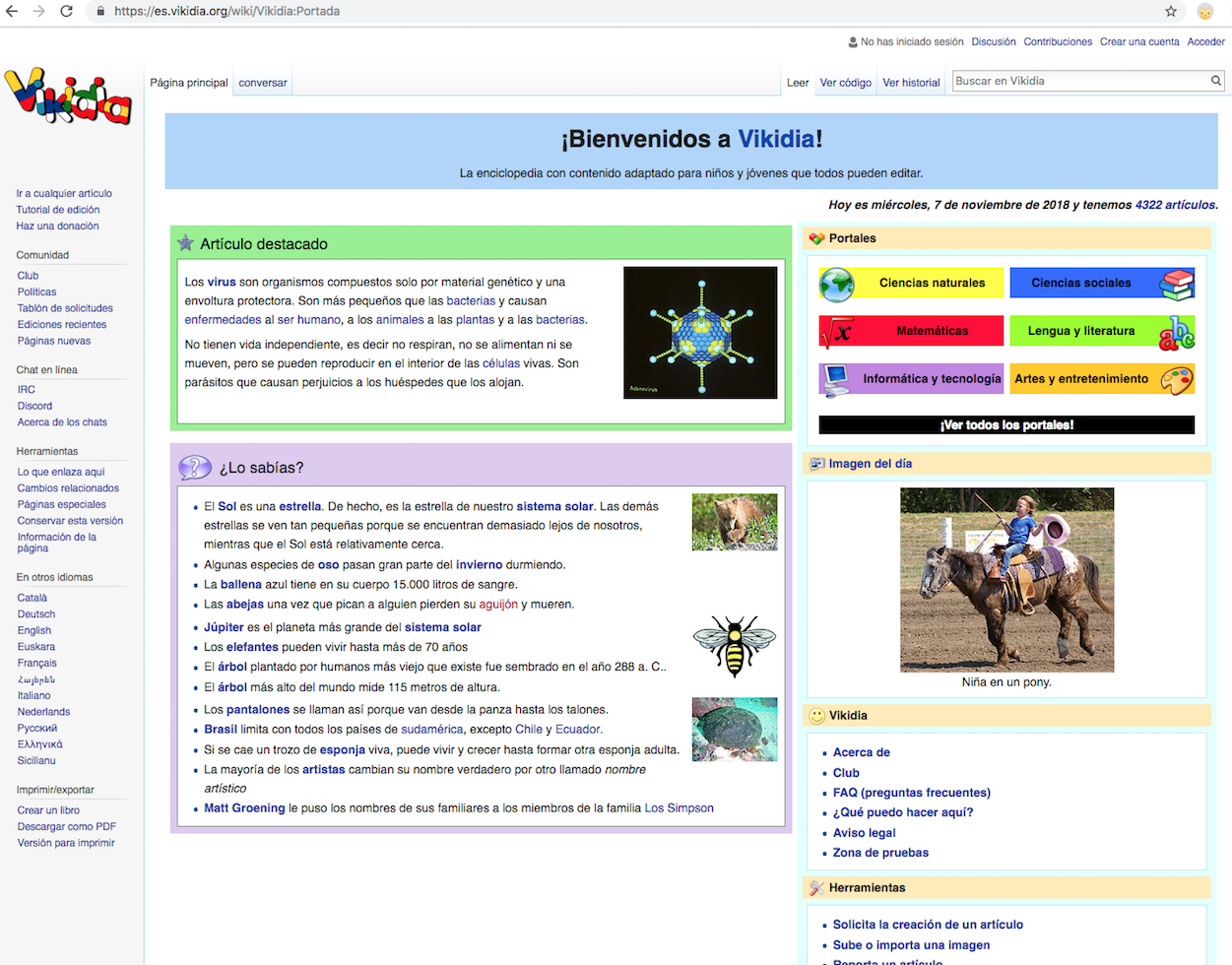Open the ¡Ver todos los portales! button
1232x965 pixels.
[1006, 424]
